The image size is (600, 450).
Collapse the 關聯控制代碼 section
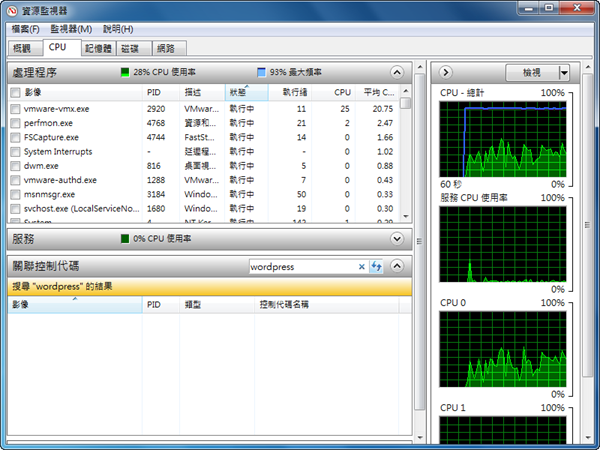tap(397, 266)
